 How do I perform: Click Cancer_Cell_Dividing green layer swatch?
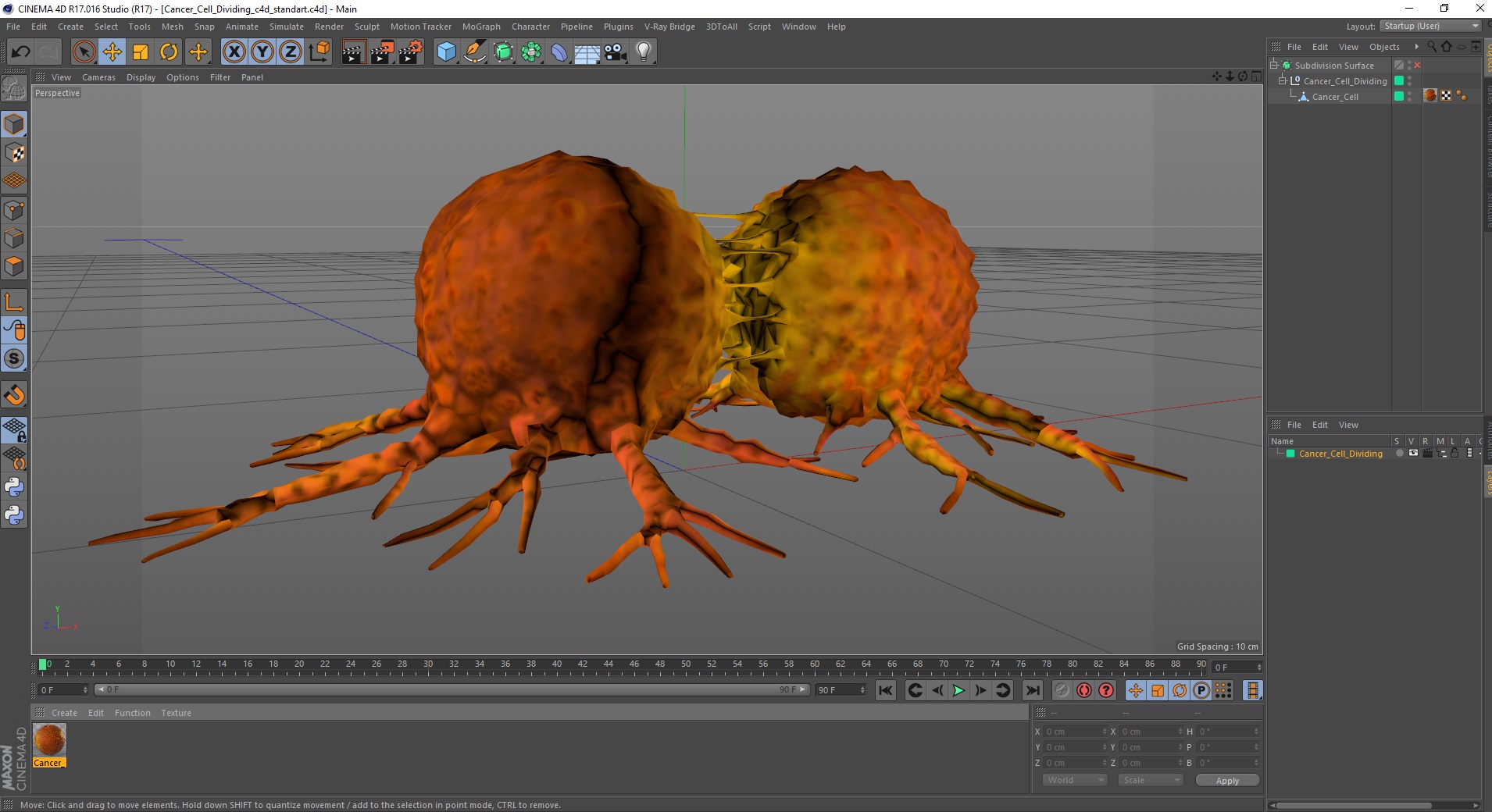pyautogui.click(x=1399, y=80)
